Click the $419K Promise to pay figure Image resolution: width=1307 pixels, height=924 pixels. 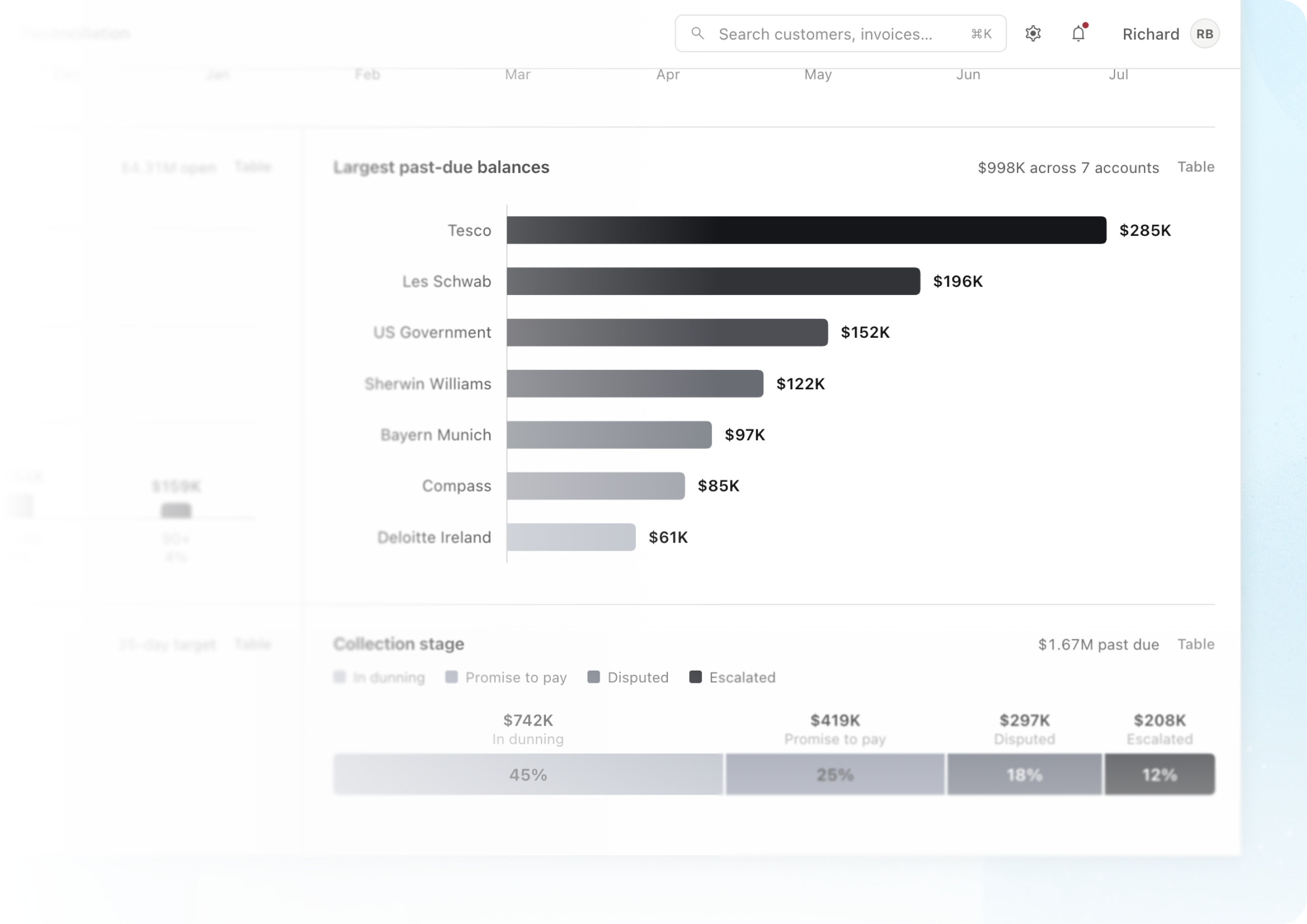pos(835,720)
